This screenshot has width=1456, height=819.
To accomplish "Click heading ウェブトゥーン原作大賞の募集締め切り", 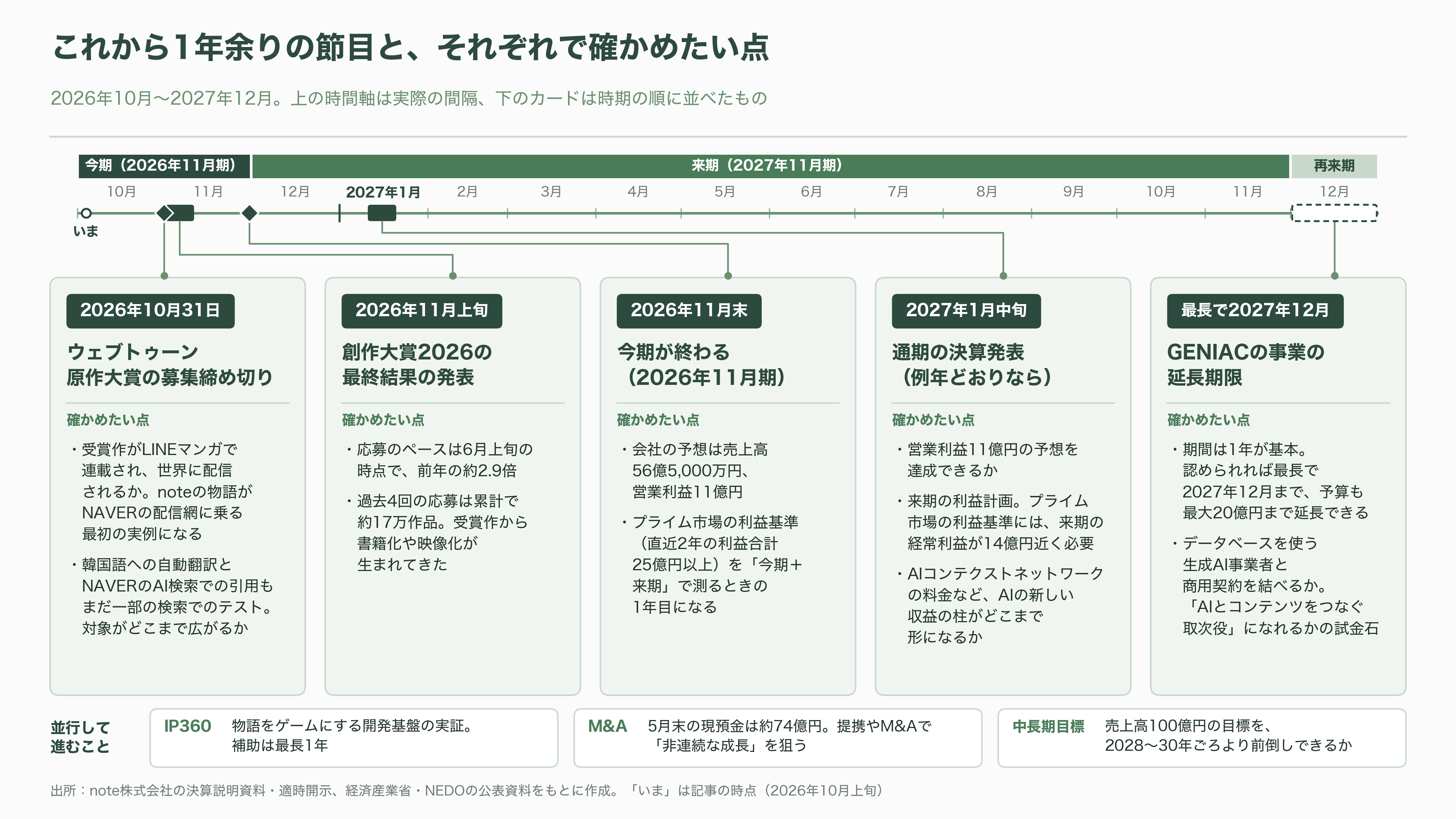I will (169, 364).
